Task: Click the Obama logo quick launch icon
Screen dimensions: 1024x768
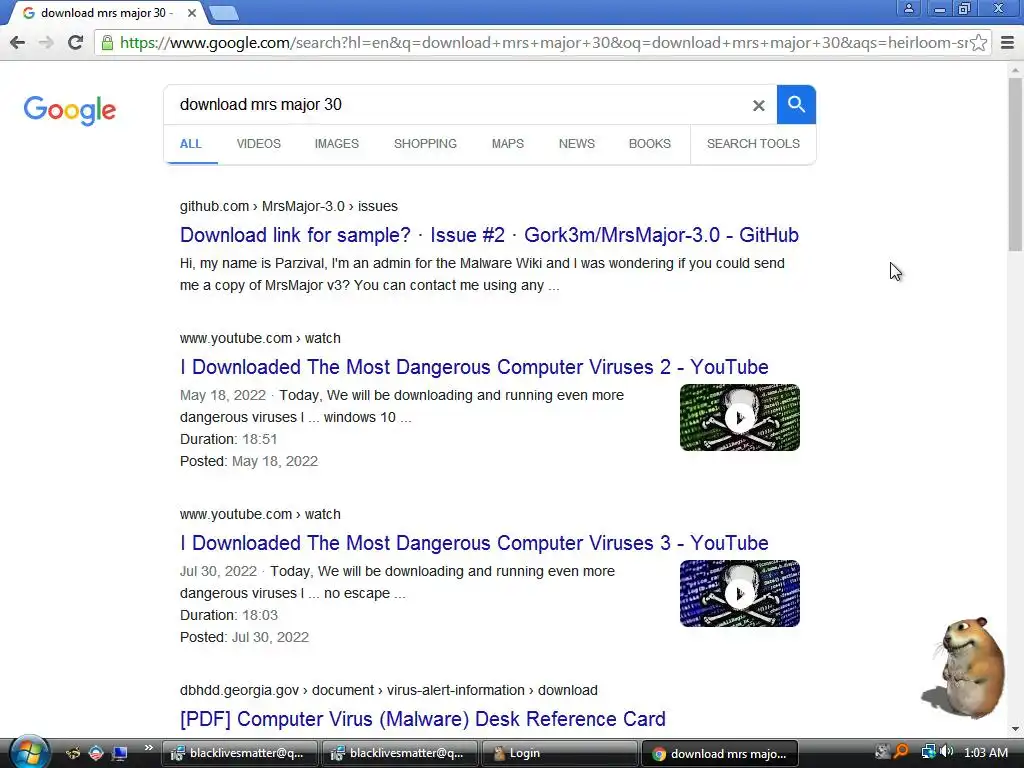Action: coord(96,753)
